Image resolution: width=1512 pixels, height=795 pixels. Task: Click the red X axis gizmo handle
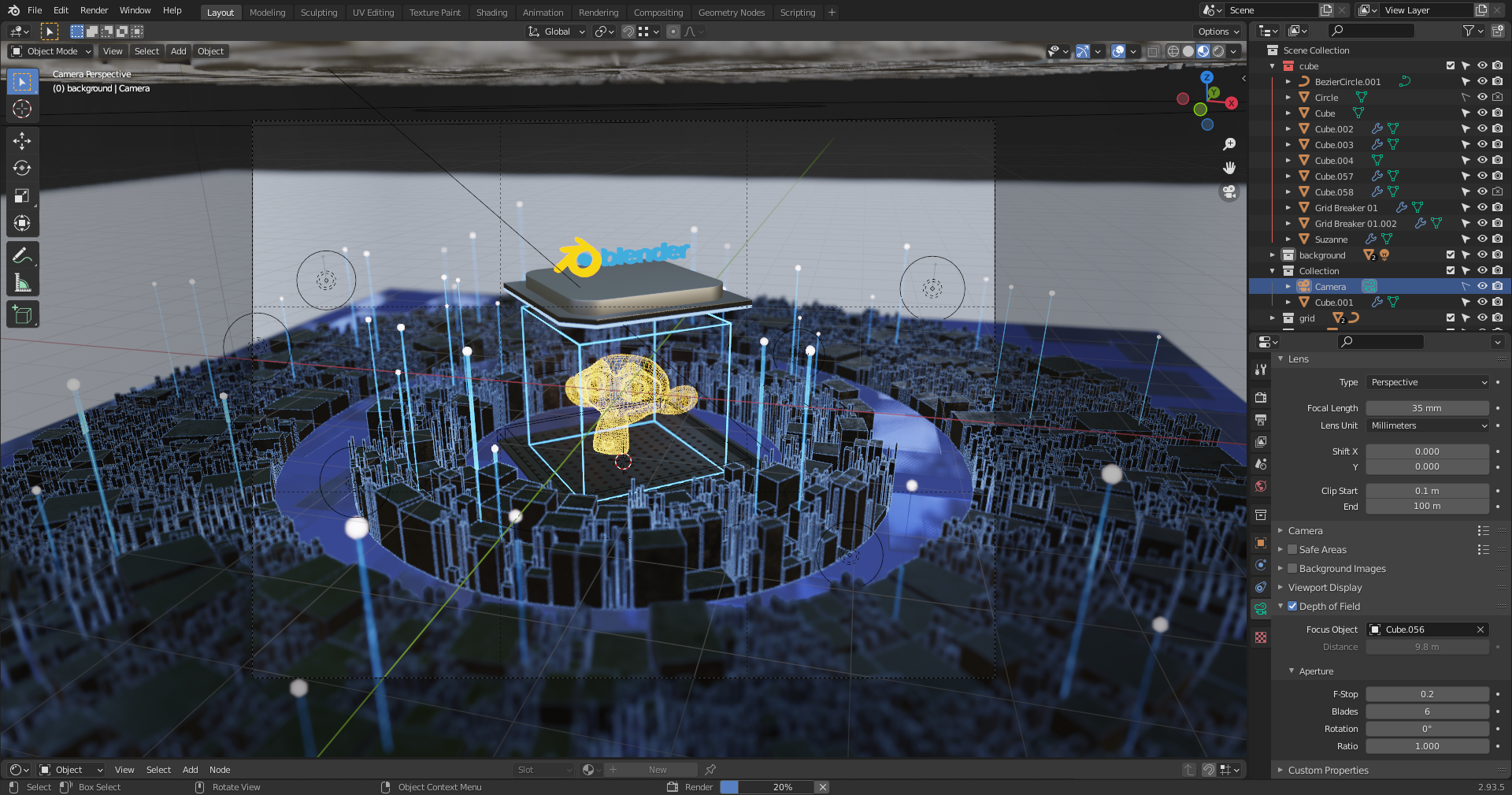tap(1232, 103)
